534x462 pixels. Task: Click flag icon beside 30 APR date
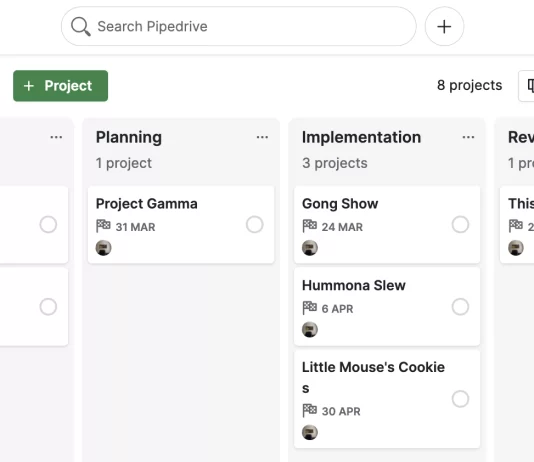[310, 410]
